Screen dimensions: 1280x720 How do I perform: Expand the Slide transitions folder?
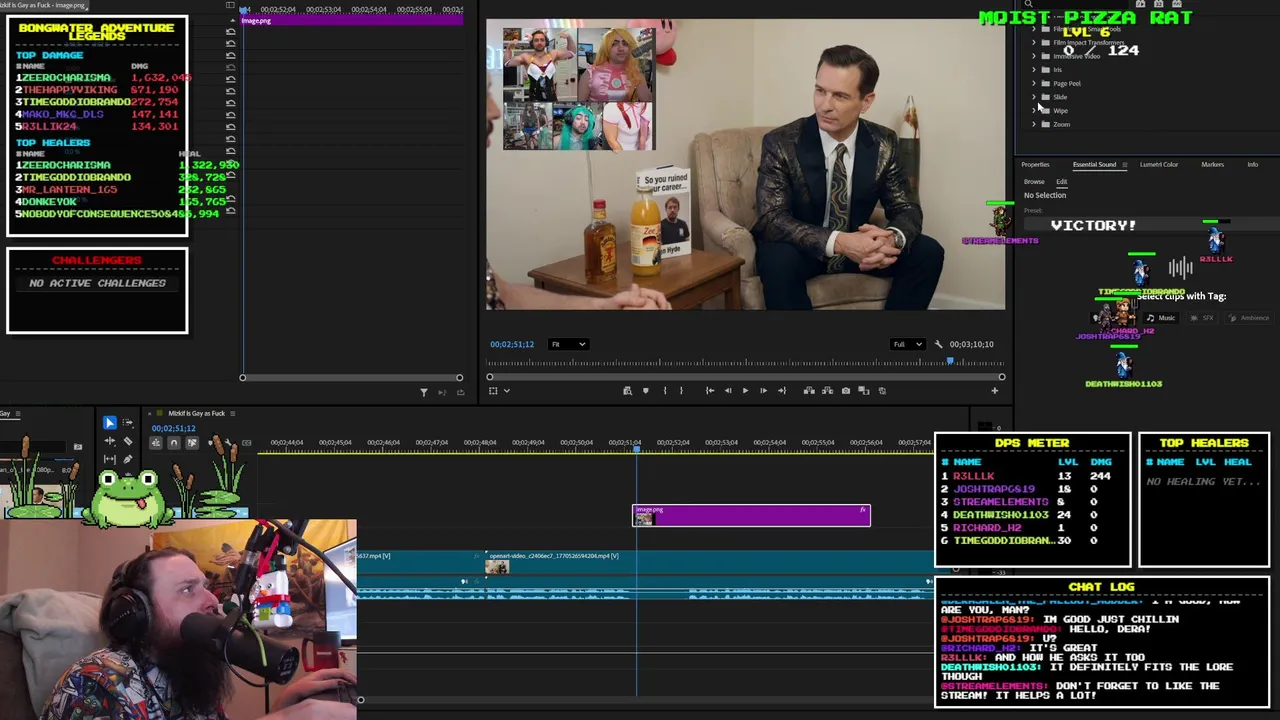pos(1034,97)
